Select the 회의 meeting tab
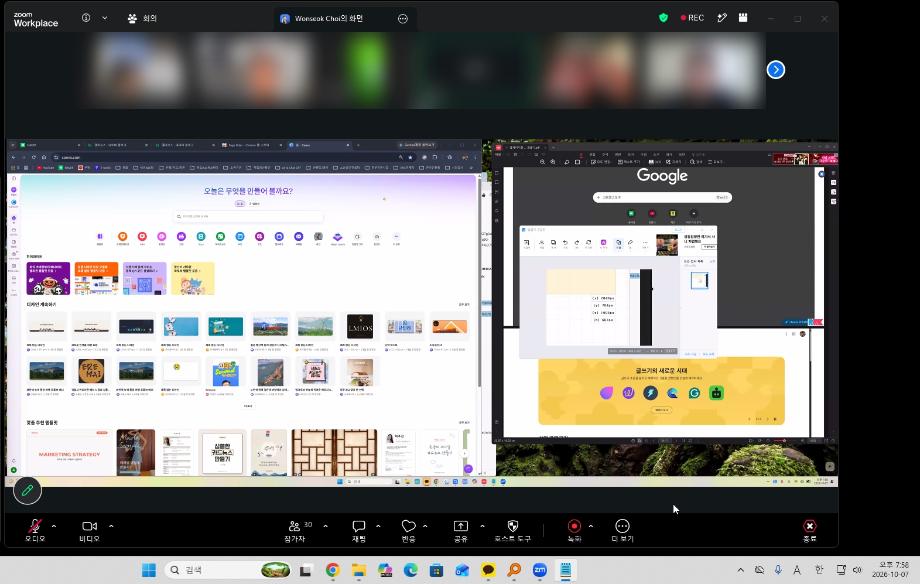 tap(143, 18)
